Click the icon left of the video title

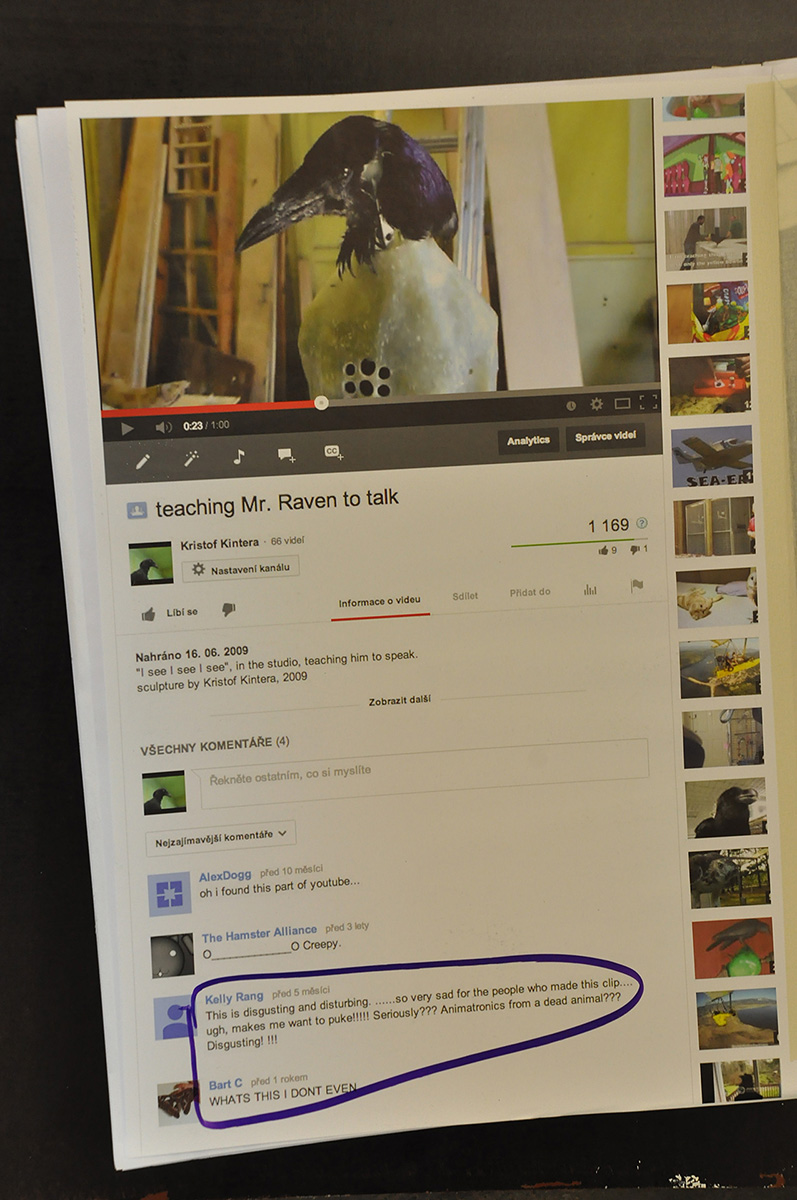[x=137, y=510]
